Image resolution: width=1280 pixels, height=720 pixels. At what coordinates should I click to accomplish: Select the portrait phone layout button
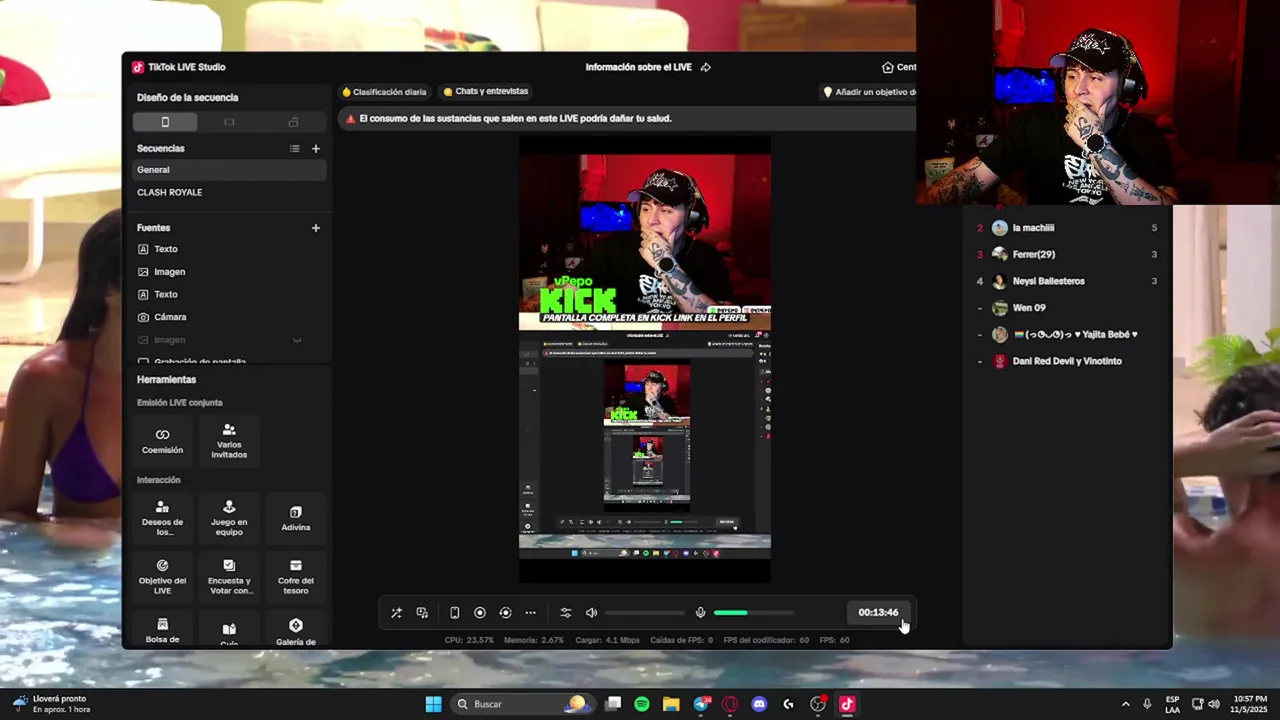coord(165,122)
